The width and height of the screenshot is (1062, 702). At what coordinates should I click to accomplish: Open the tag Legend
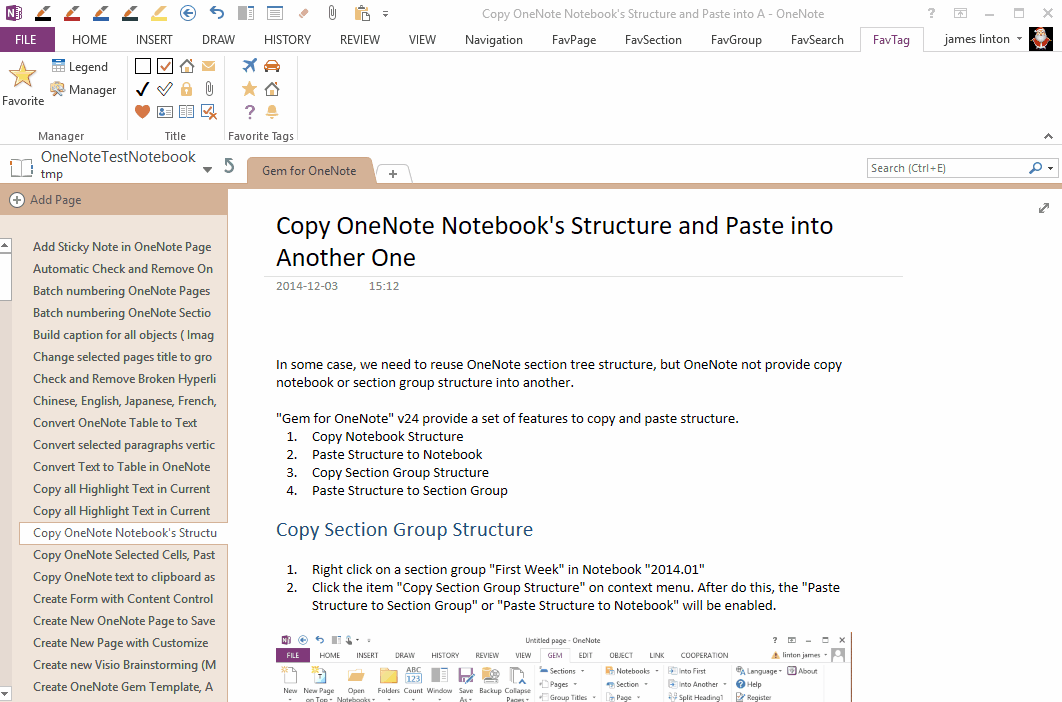[80, 66]
